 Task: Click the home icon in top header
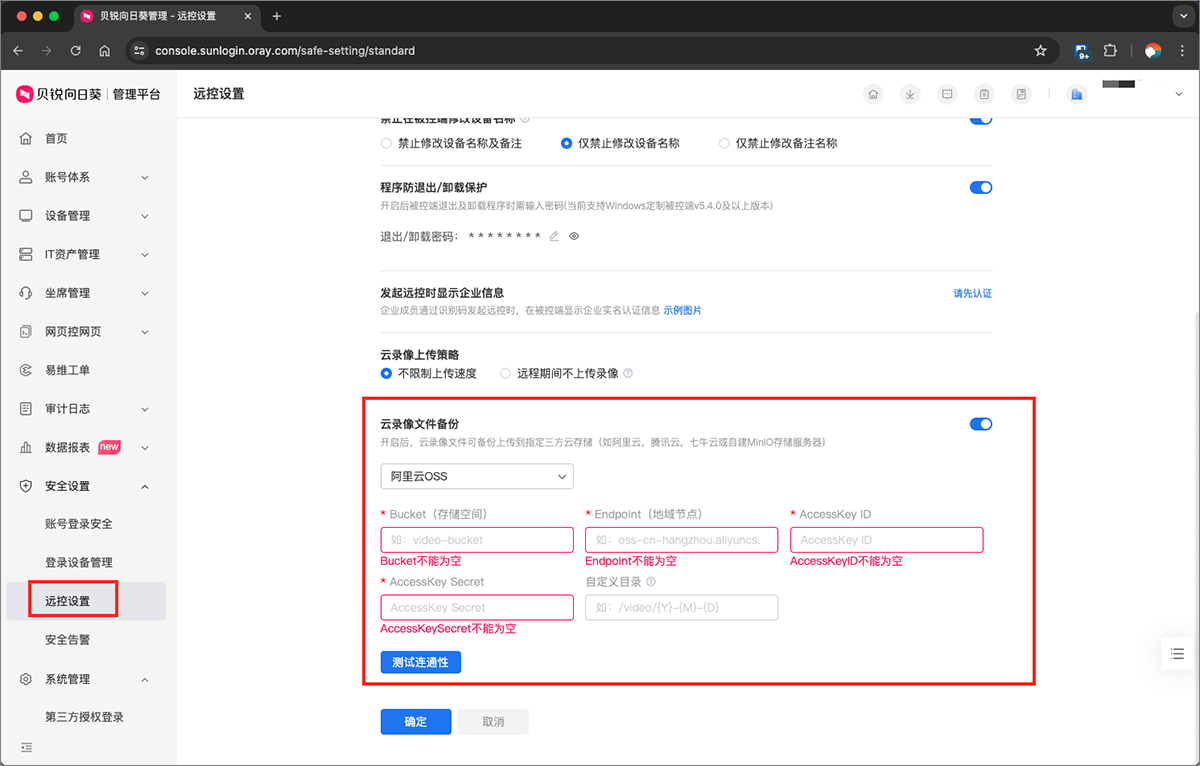[x=873, y=94]
